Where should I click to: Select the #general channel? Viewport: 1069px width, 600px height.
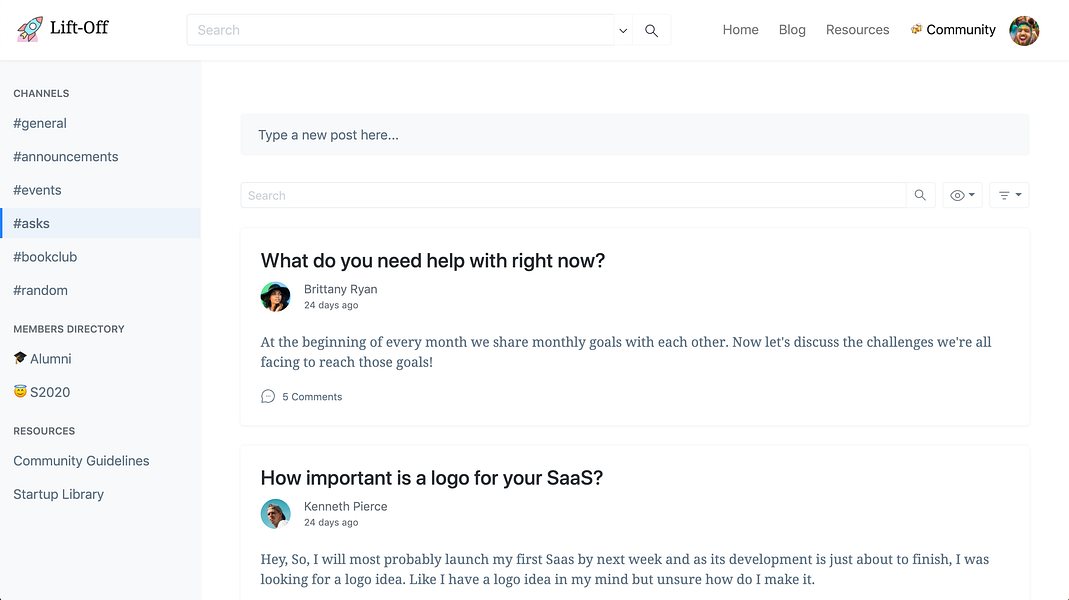pos(40,124)
